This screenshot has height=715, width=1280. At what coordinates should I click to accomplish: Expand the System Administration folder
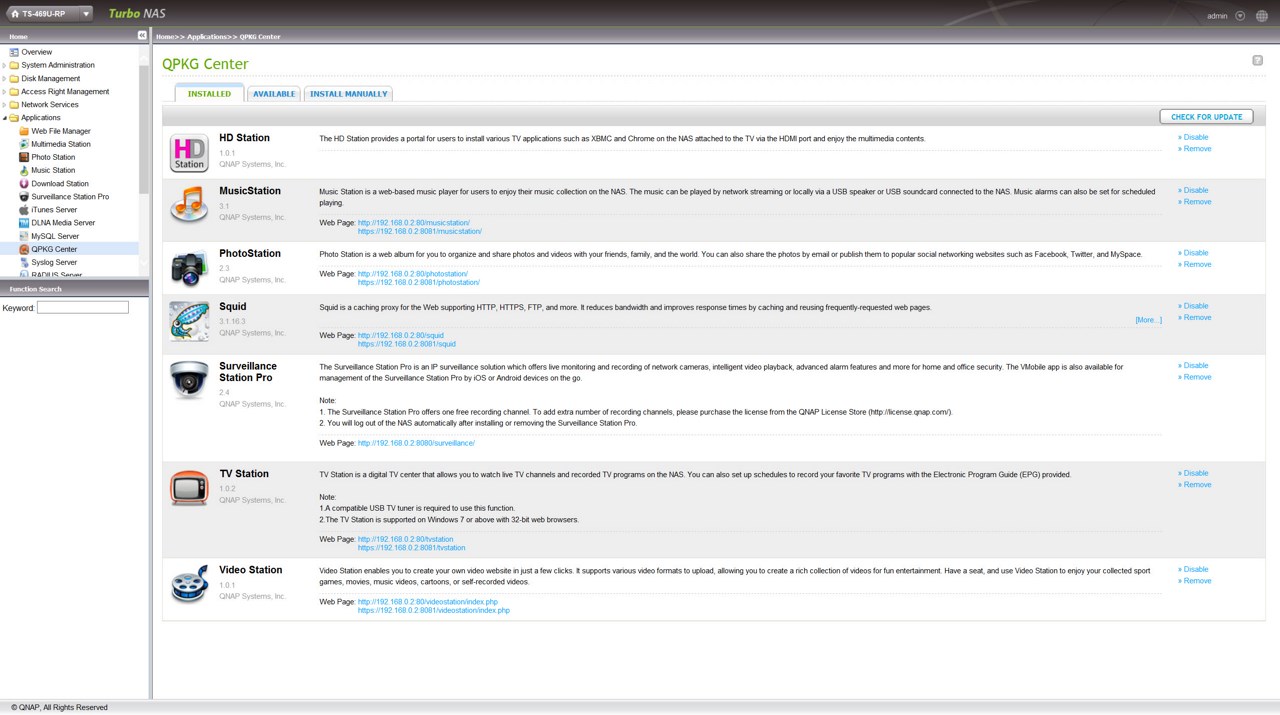click(x=4, y=65)
